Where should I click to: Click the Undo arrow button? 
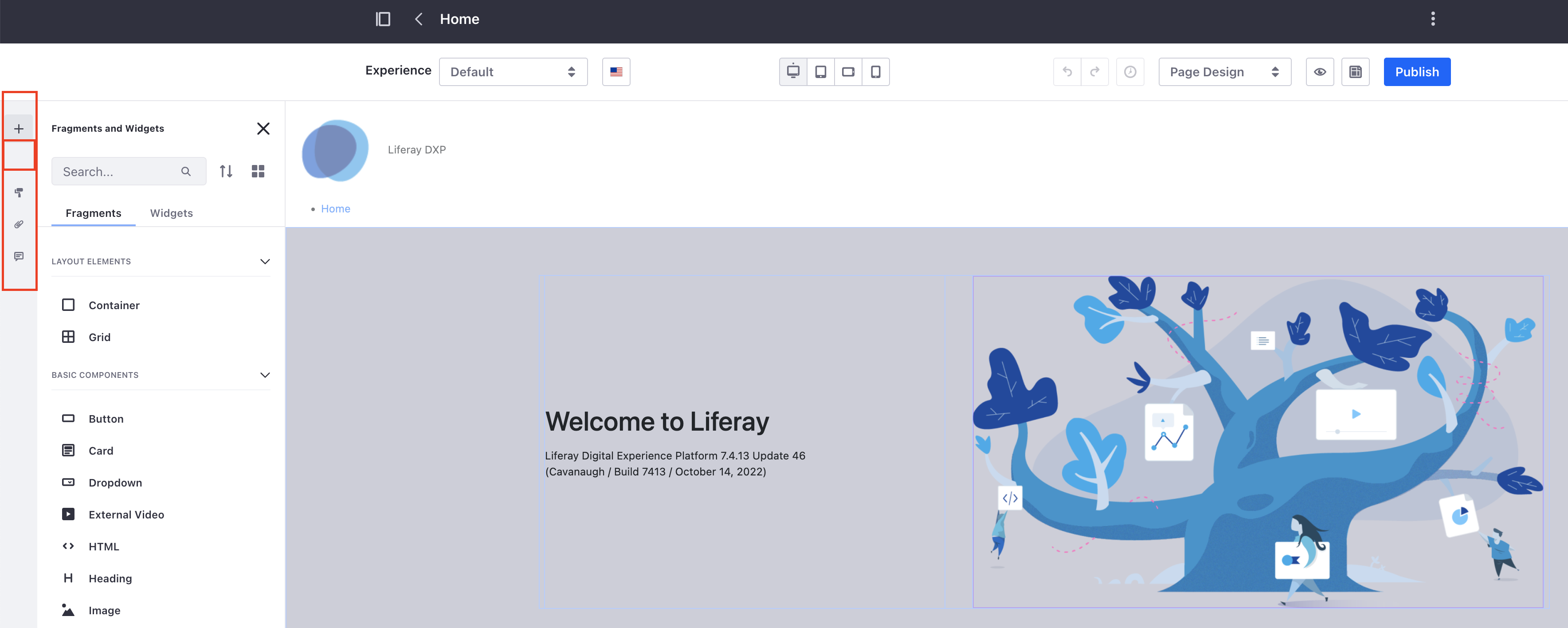point(1067,72)
